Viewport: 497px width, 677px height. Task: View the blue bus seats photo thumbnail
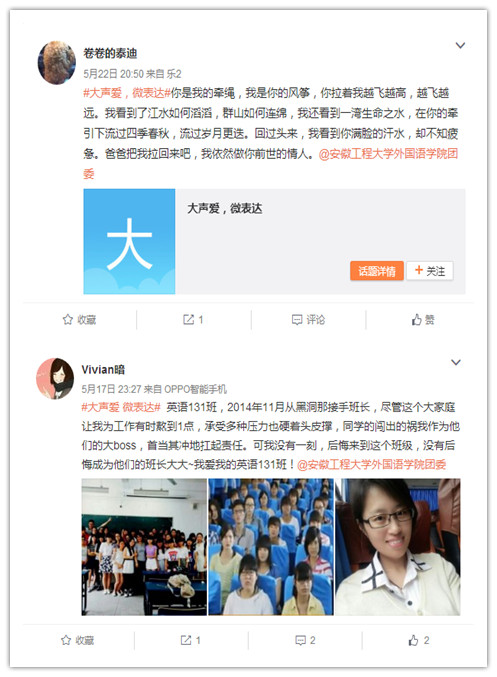tap(271, 547)
